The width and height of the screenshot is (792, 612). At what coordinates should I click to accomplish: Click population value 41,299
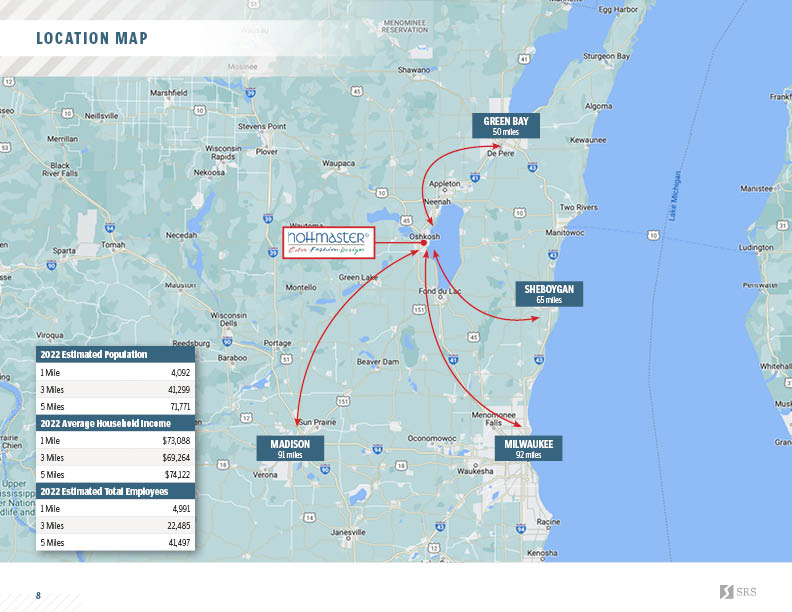point(179,390)
